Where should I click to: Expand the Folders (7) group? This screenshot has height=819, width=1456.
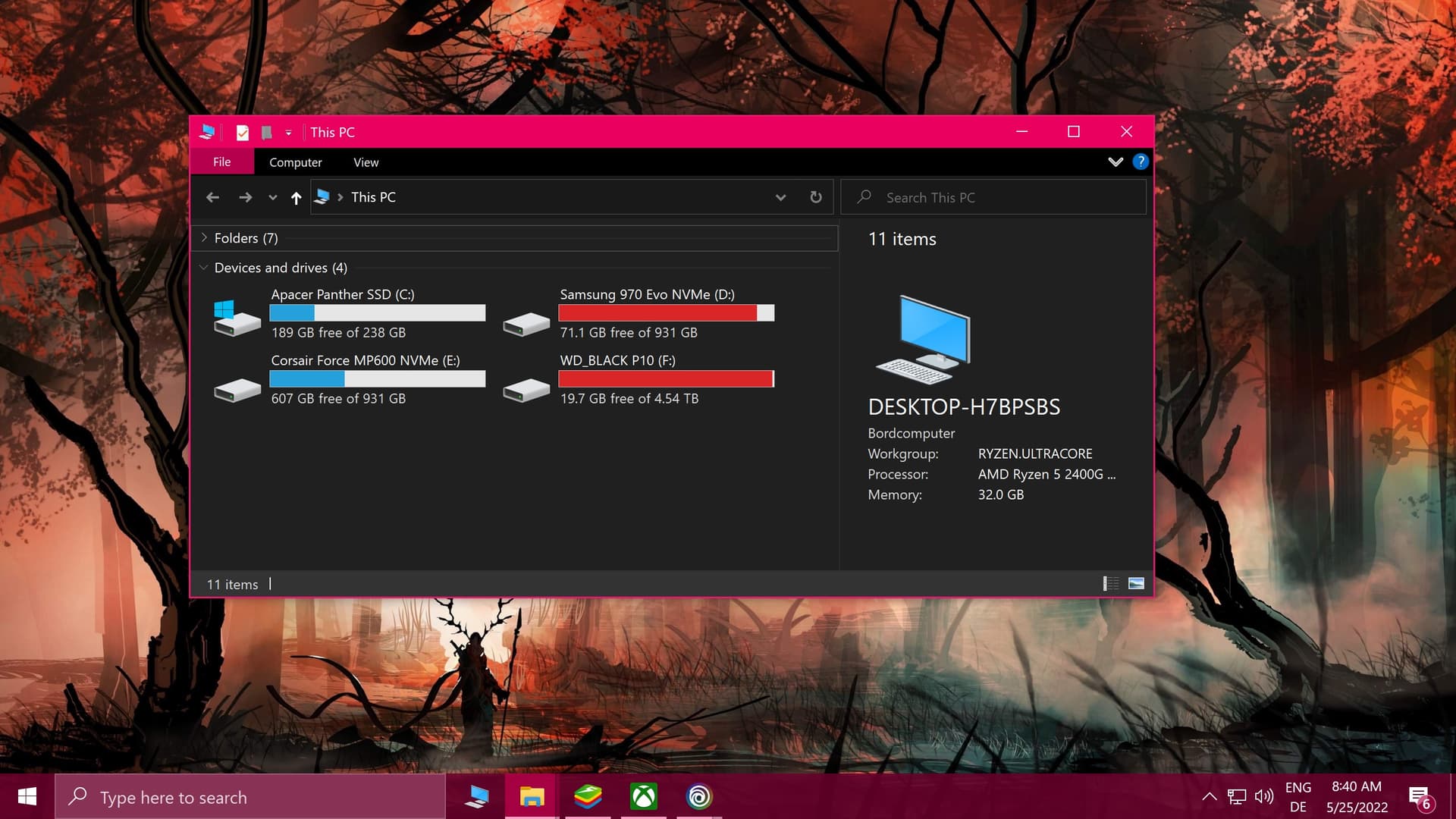(204, 238)
